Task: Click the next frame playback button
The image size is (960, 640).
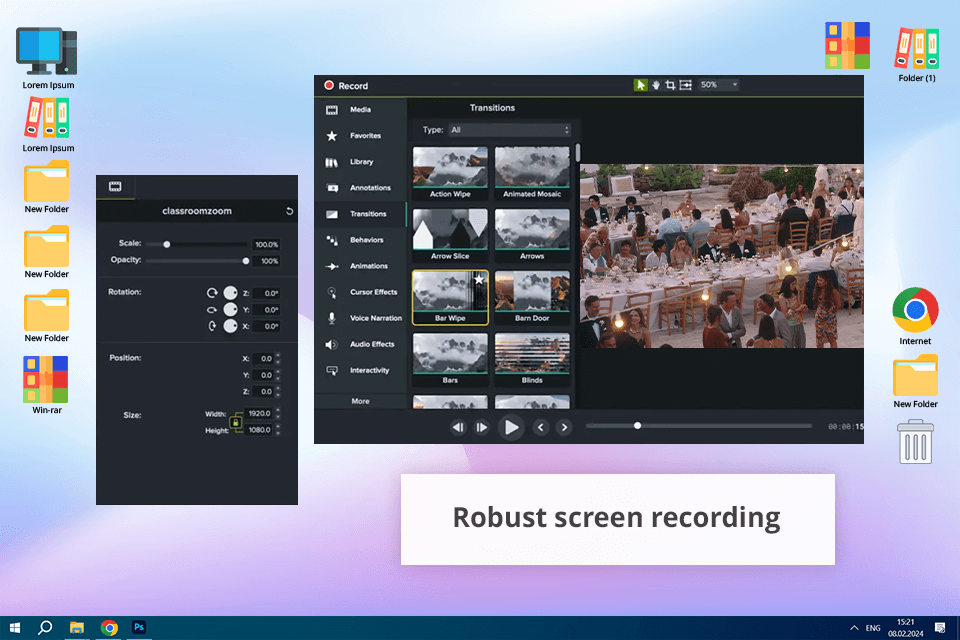Action: click(x=482, y=427)
